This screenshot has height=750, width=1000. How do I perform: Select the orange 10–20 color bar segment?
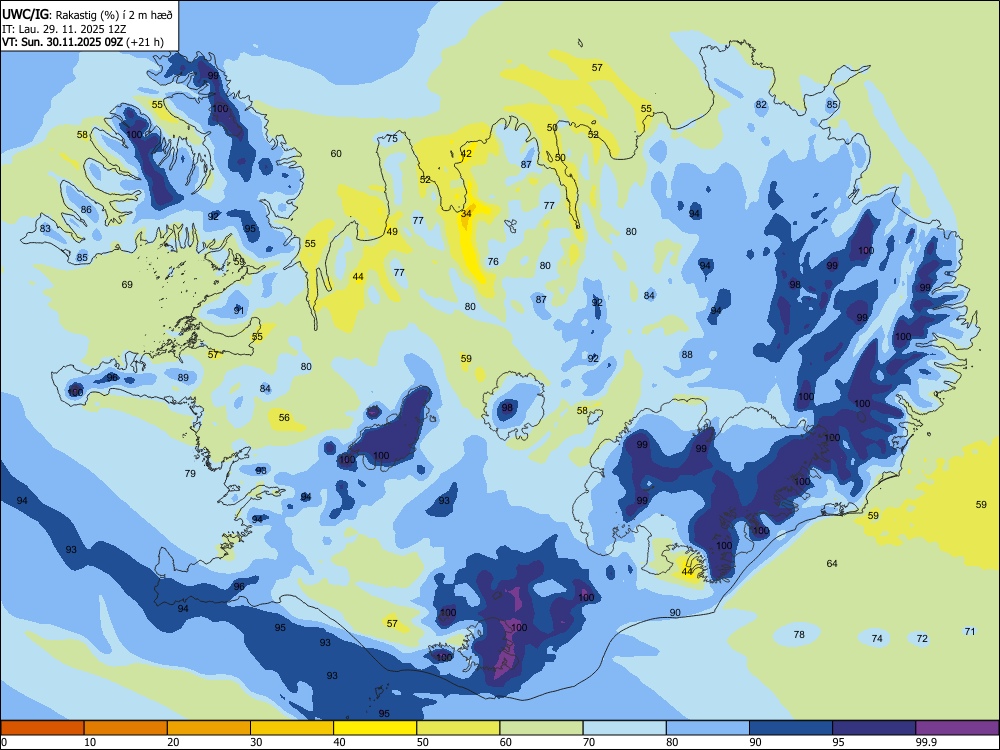tap(126, 728)
